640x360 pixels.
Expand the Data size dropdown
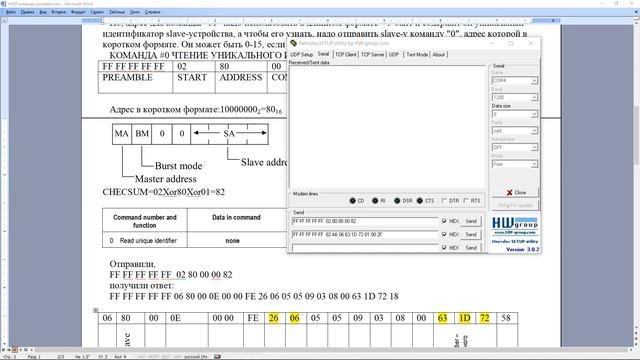[534, 114]
